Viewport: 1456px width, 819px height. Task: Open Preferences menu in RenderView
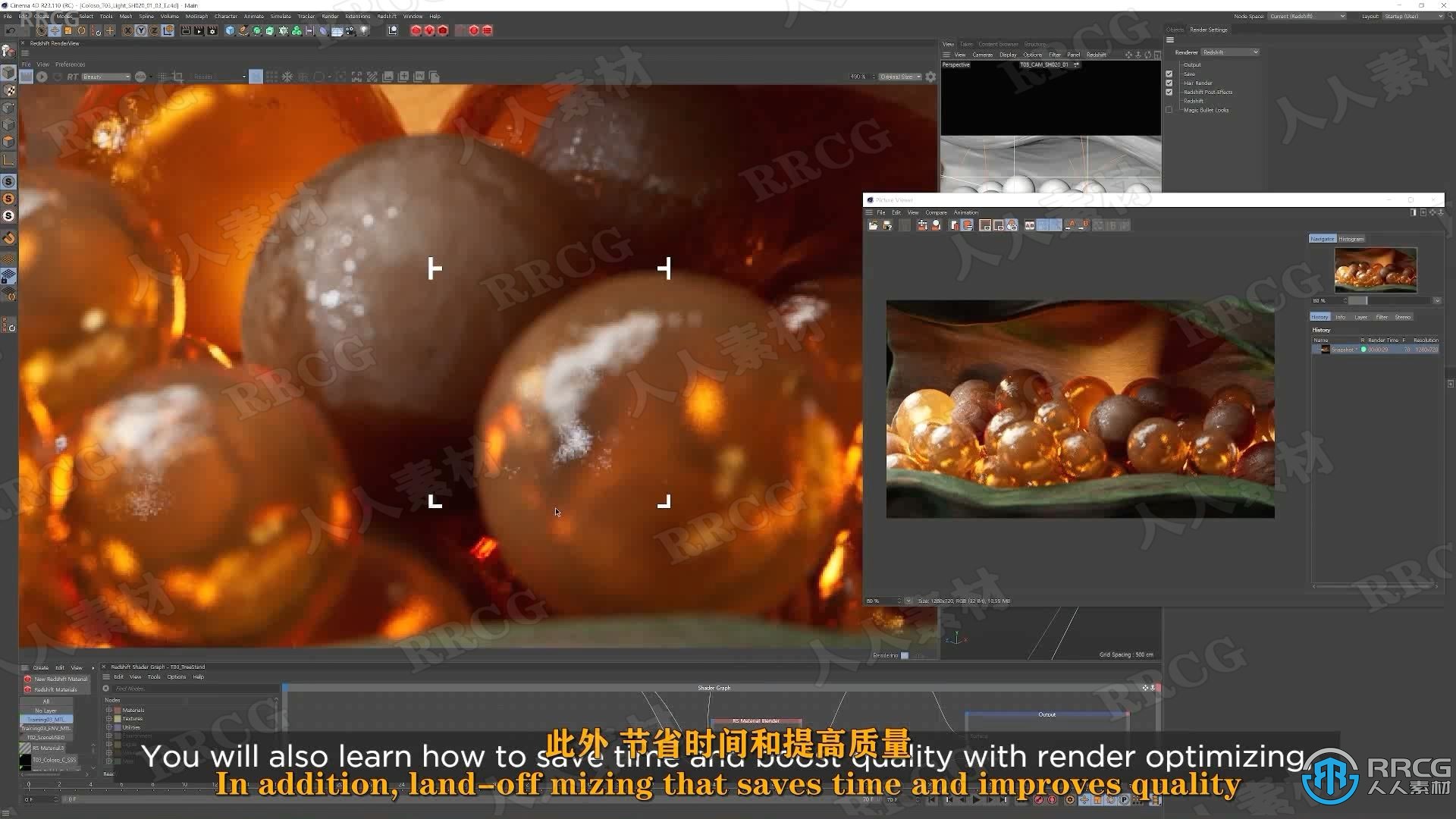pyautogui.click(x=70, y=64)
